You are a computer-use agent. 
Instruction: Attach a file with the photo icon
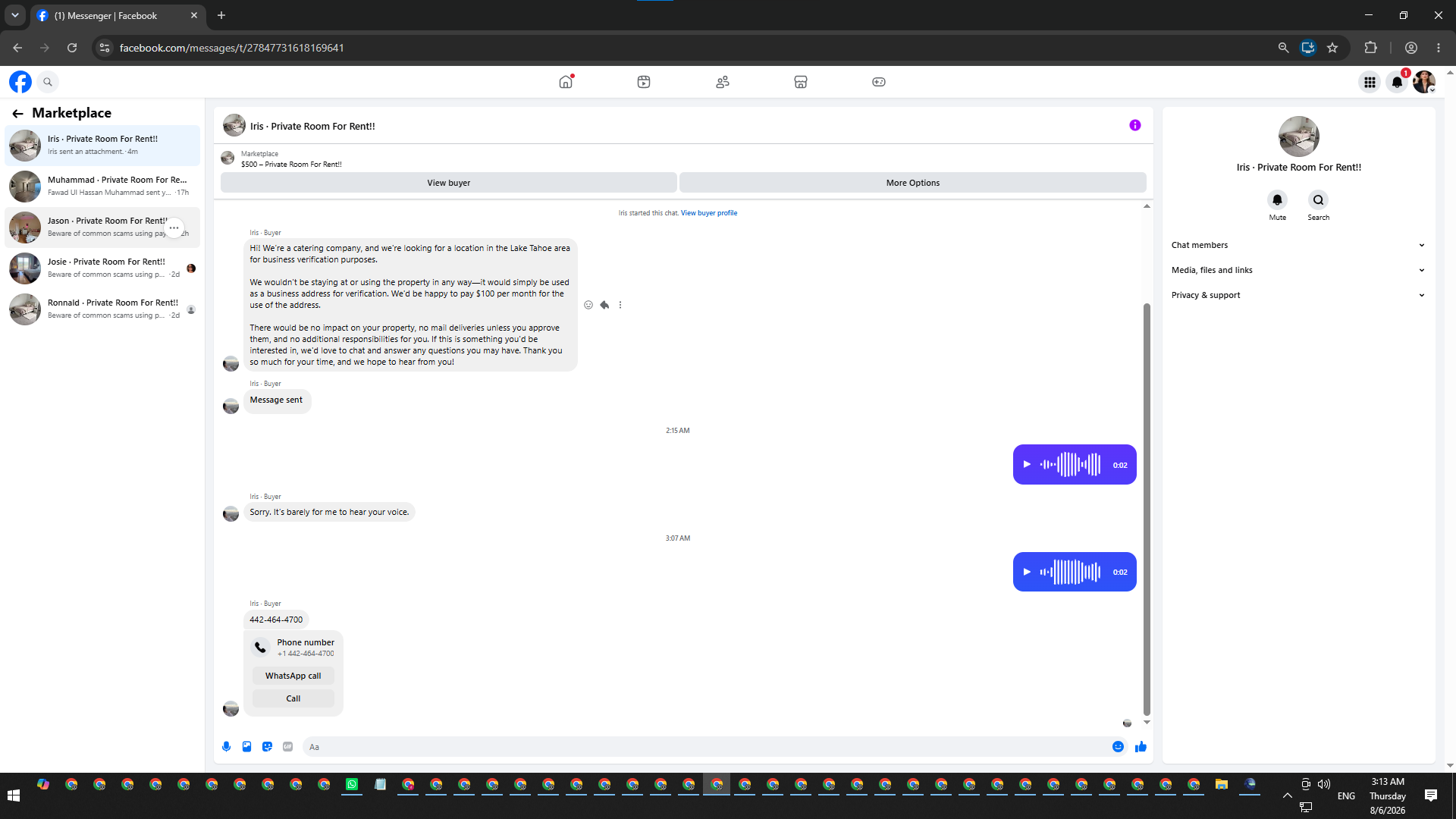tap(246, 747)
